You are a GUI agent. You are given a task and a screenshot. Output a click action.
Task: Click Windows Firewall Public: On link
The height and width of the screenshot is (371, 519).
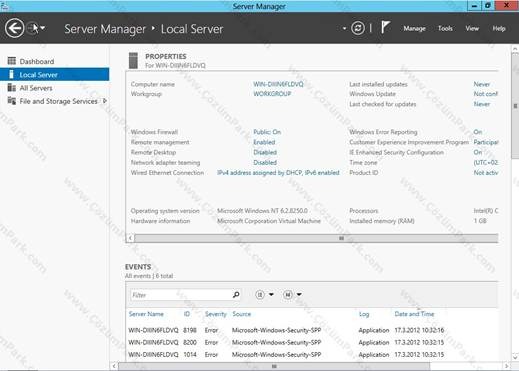pos(267,132)
